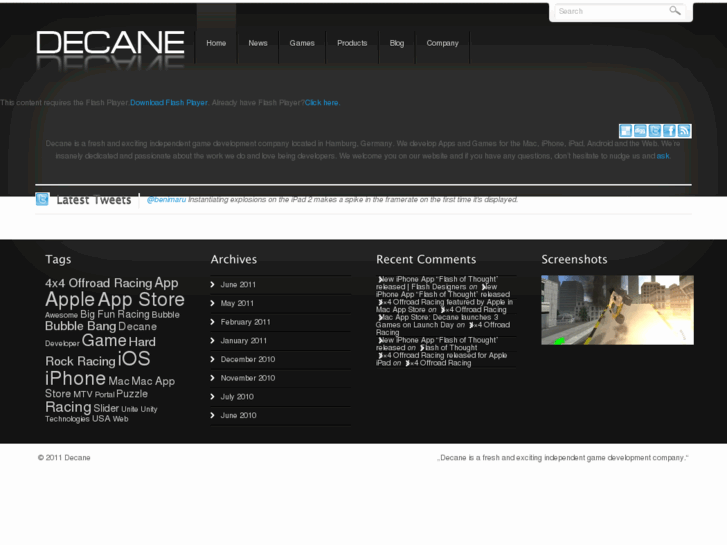Select the 'Awesome' tag
This screenshot has height=545, width=727.
coord(61,315)
